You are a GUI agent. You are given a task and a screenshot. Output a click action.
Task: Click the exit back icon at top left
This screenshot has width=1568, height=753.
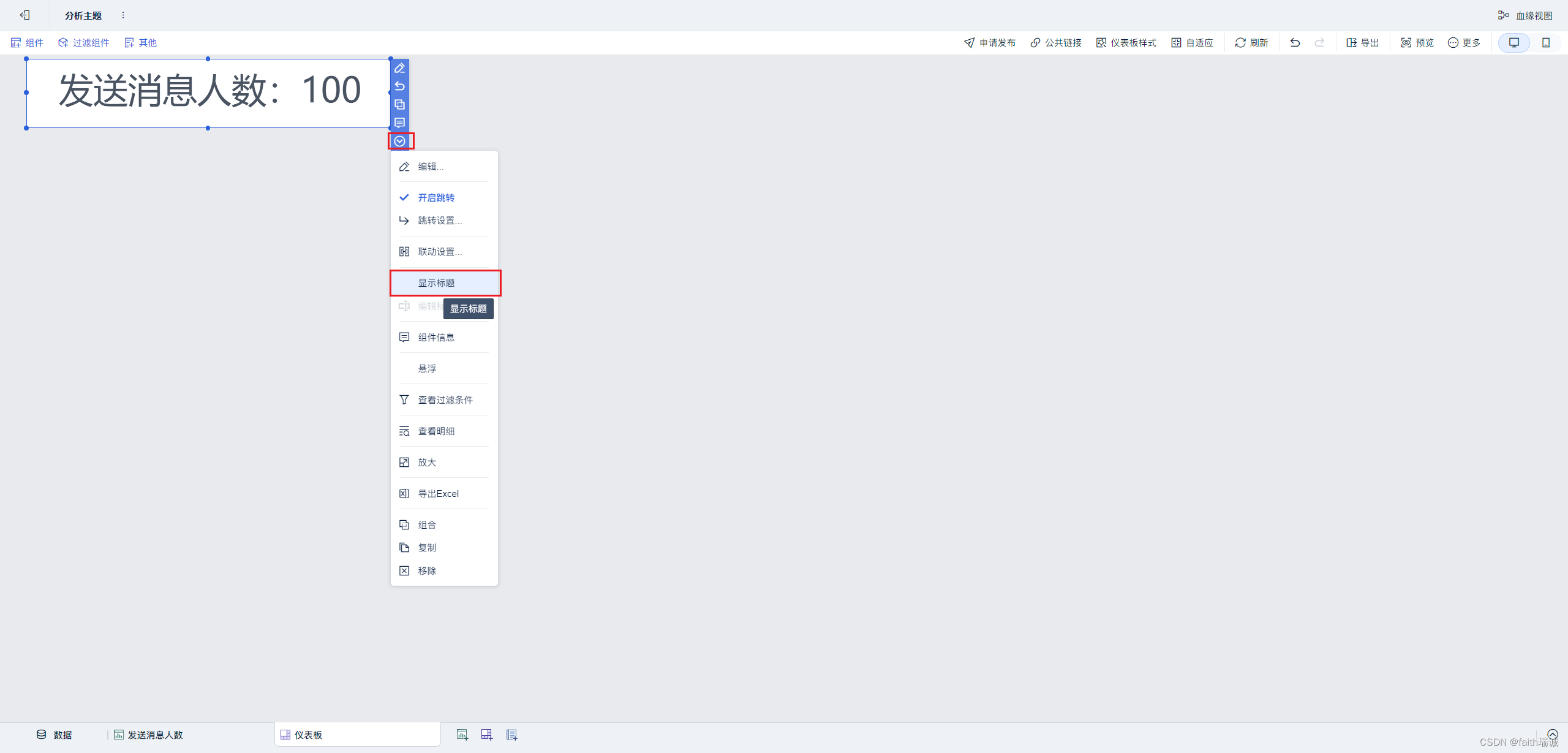(x=24, y=15)
